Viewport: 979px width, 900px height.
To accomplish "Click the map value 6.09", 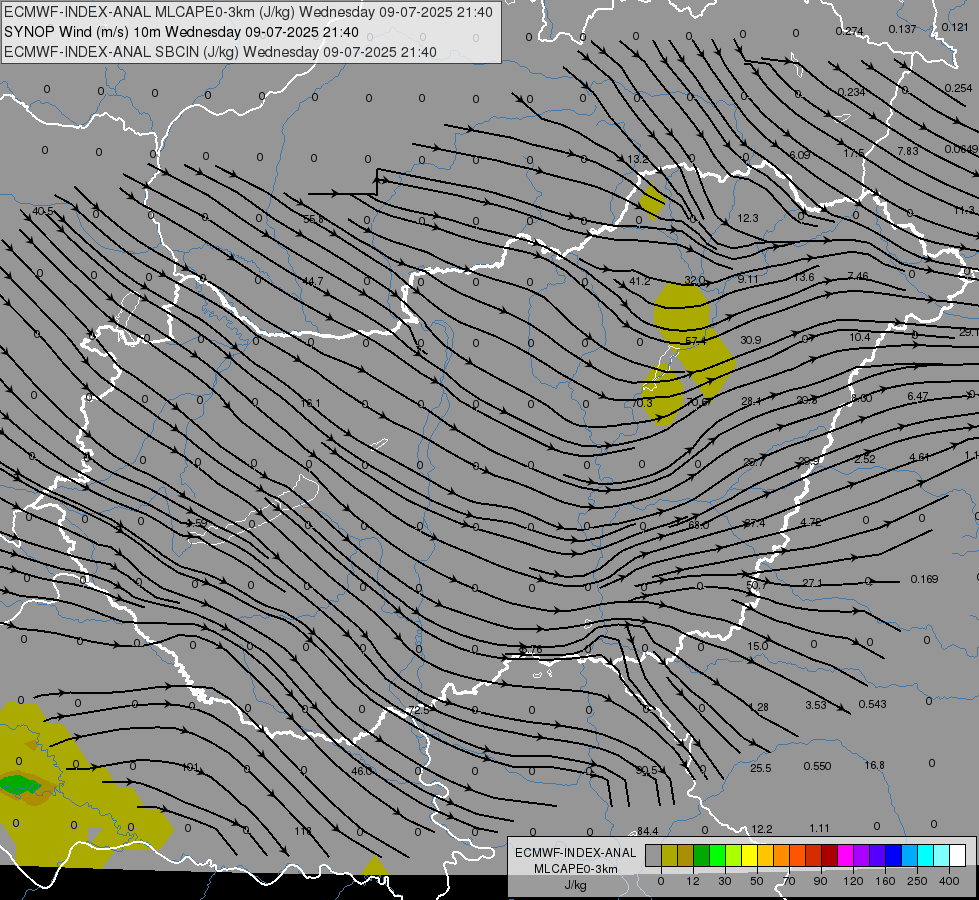I will [800, 155].
